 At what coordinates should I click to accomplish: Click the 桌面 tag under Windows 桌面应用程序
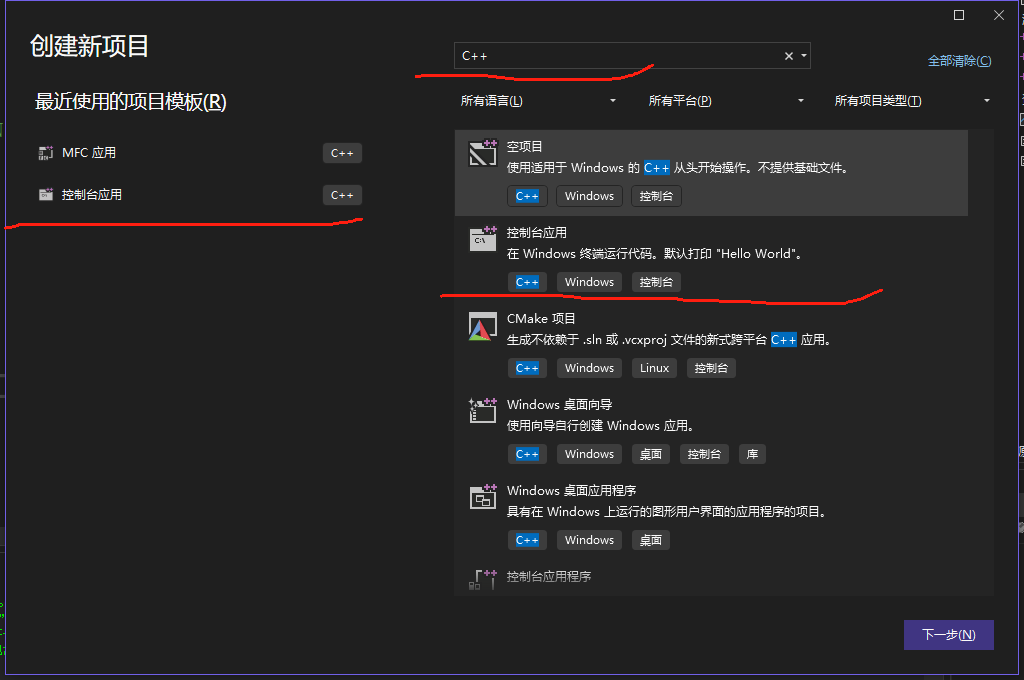[x=650, y=540]
